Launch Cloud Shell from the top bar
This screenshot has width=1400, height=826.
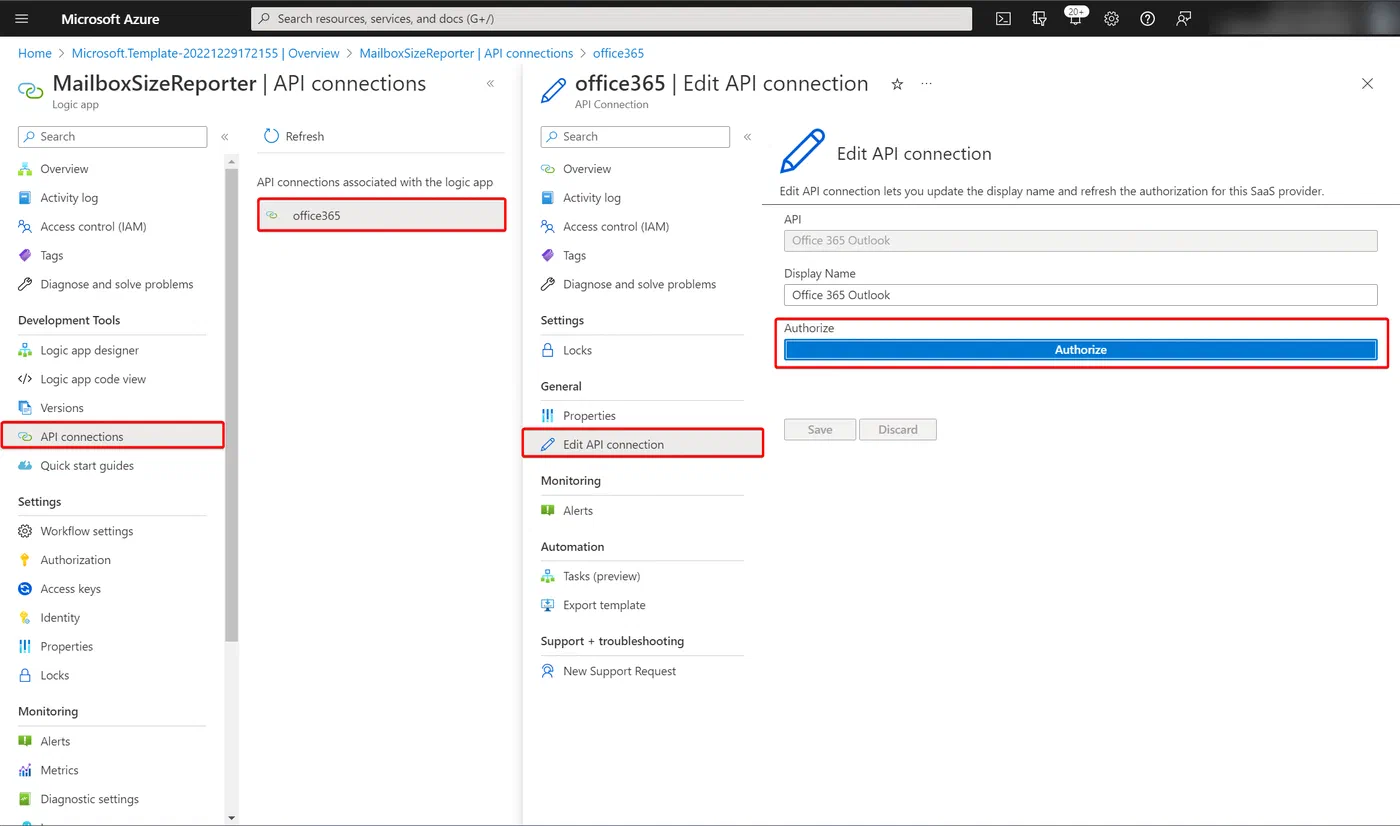pyautogui.click(x=1003, y=19)
